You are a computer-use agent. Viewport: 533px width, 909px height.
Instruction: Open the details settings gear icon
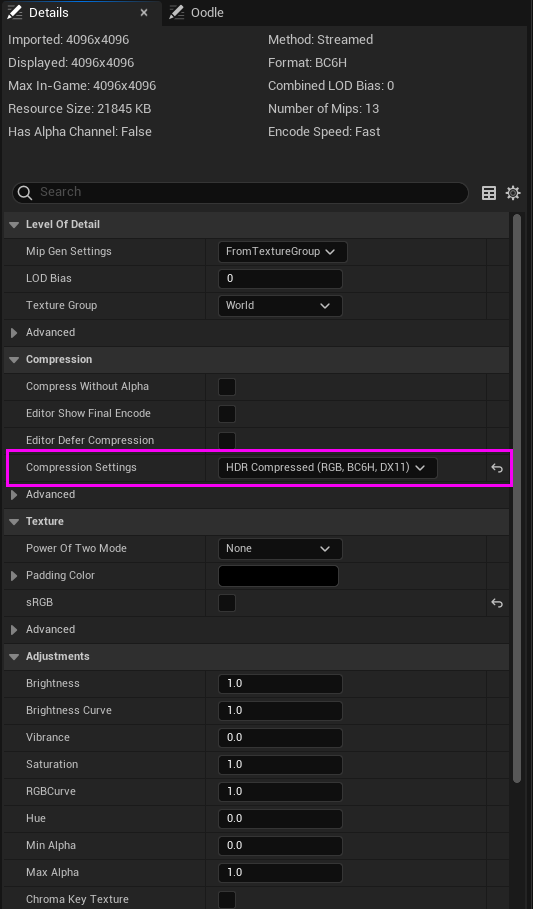click(x=513, y=193)
